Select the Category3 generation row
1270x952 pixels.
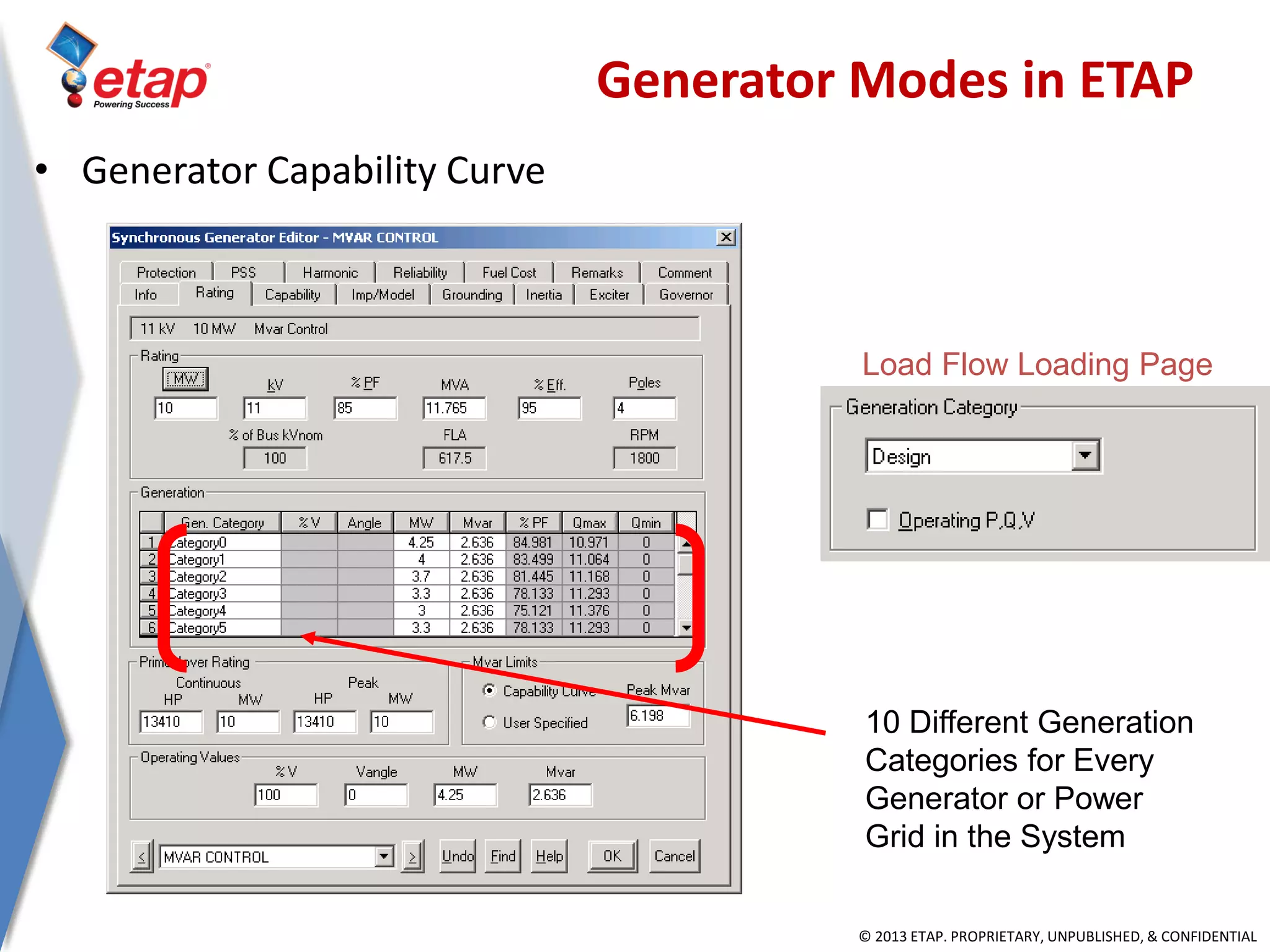click(407, 594)
